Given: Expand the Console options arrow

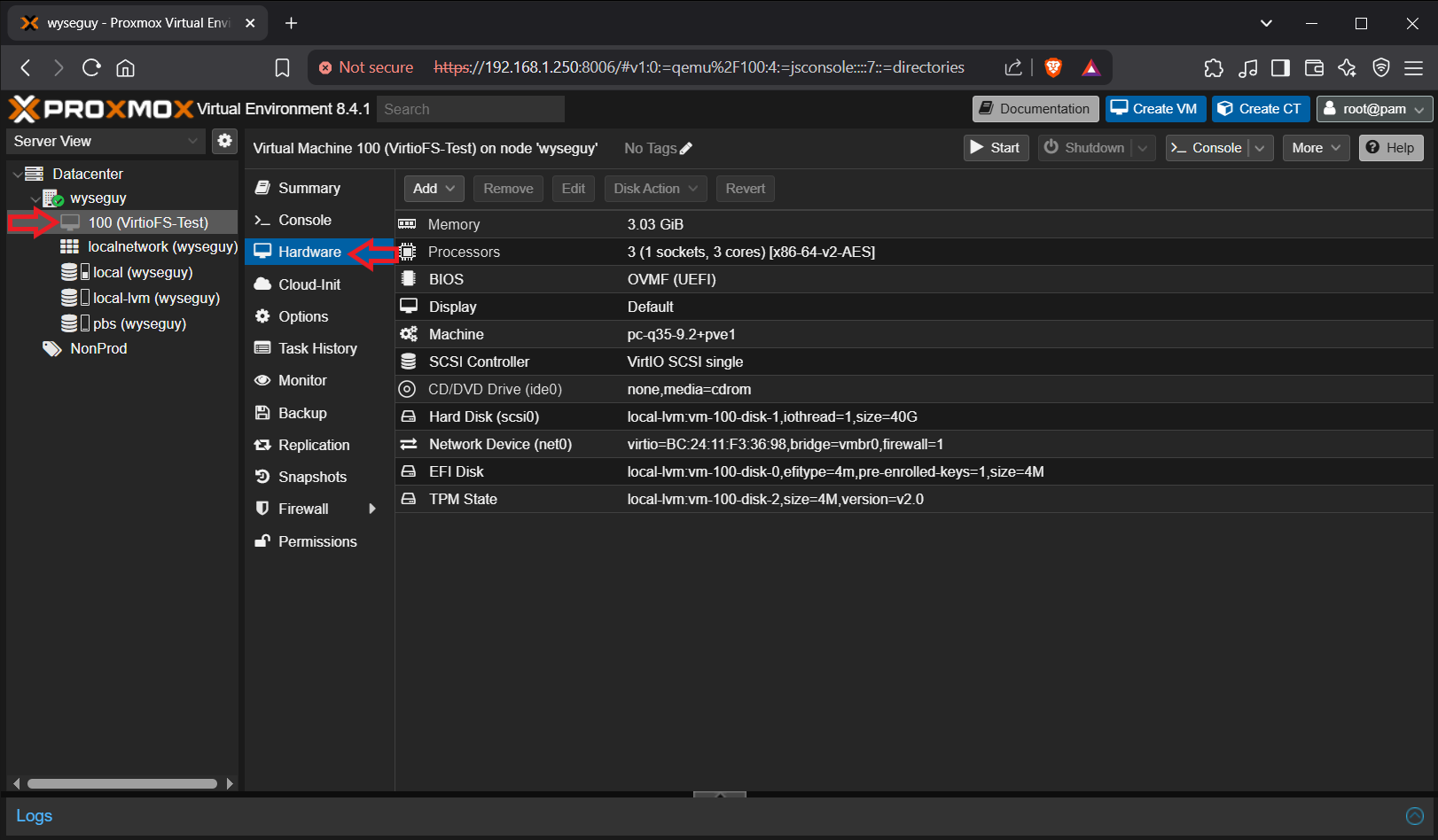Looking at the screenshot, I should 1261,148.
